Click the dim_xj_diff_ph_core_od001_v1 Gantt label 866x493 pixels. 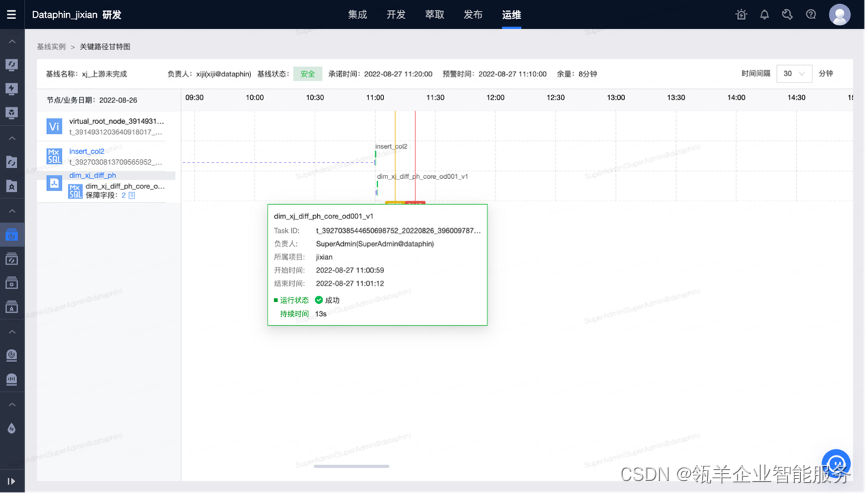pyautogui.click(x=423, y=177)
